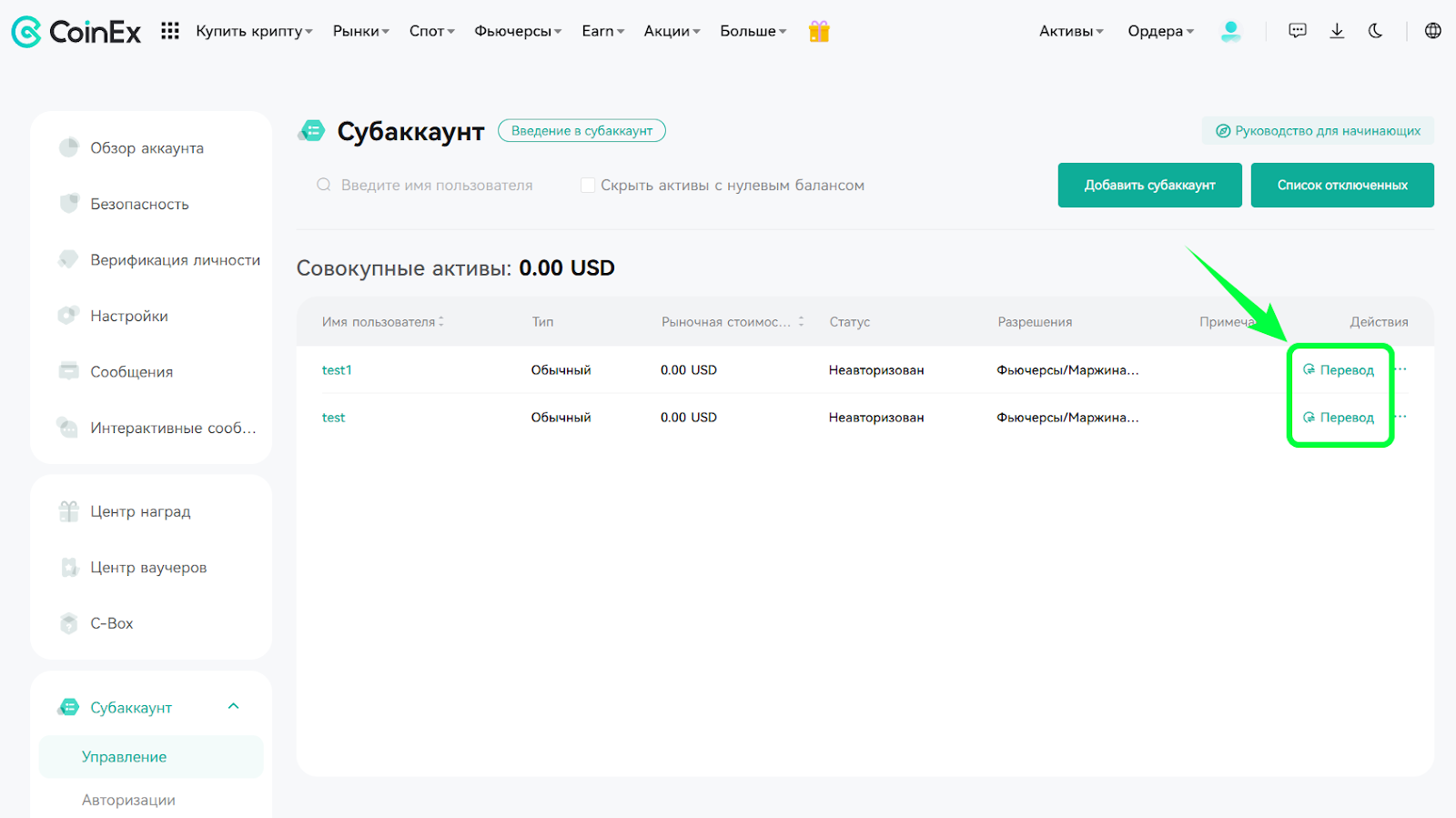This screenshot has width=1456, height=818.
Task: Click the Добавить субаккаунт button
Action: pos(1149,185)
